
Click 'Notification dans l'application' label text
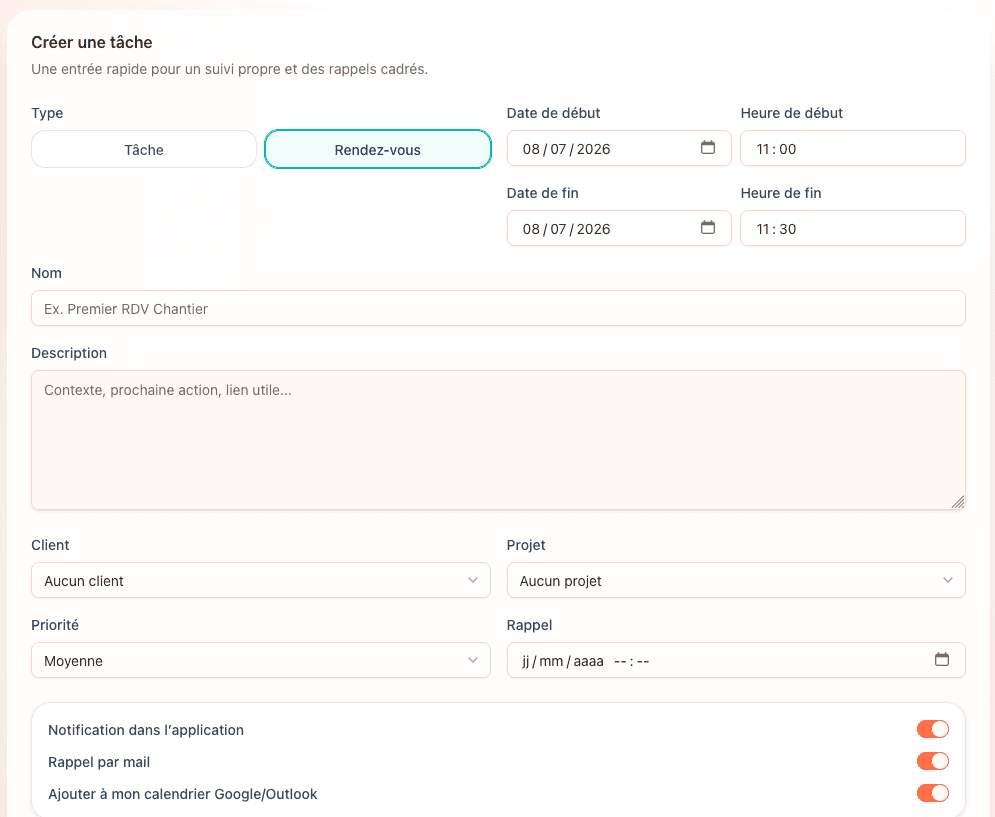(146, 730)
